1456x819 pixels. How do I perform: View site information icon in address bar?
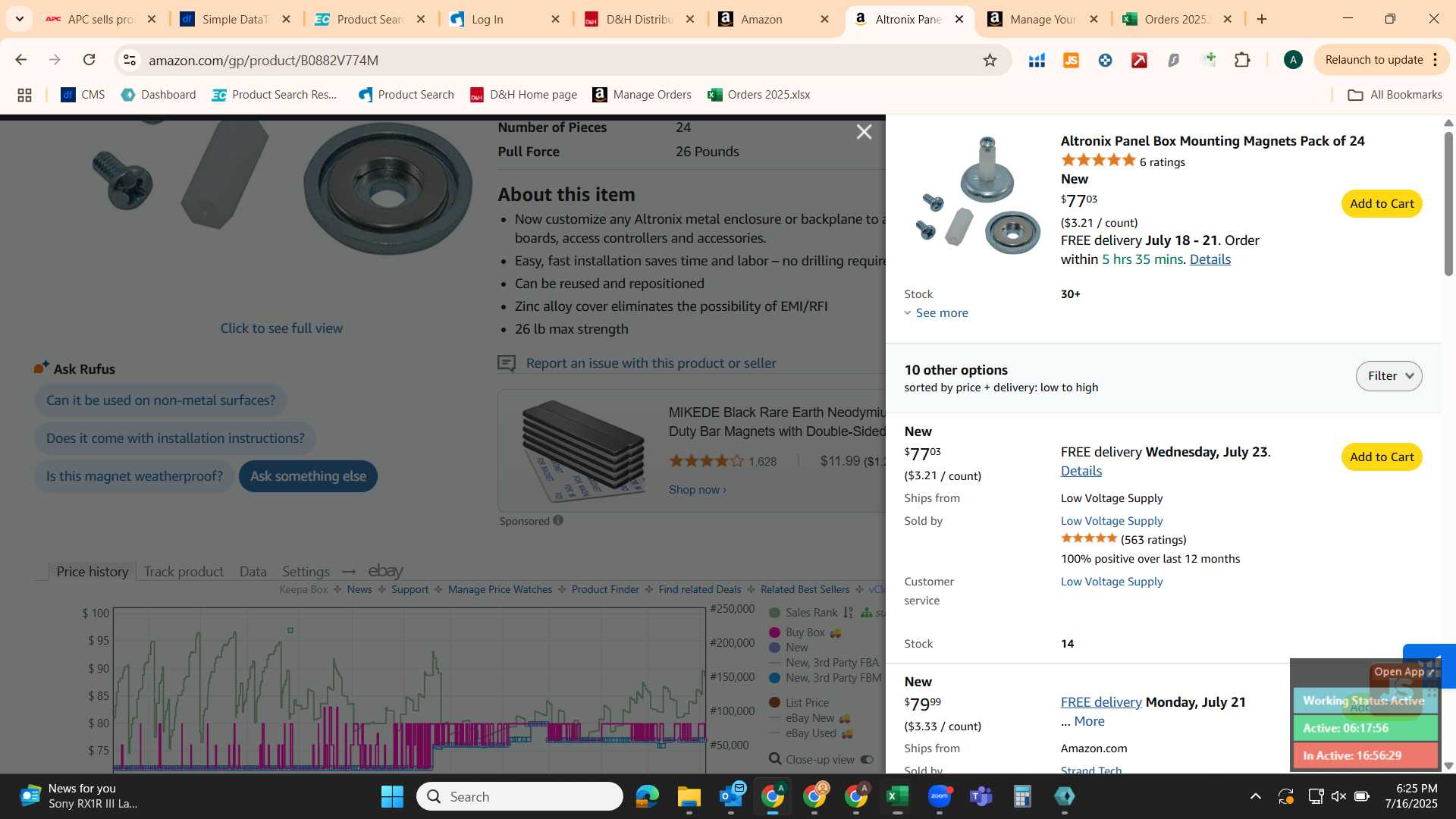130,60
